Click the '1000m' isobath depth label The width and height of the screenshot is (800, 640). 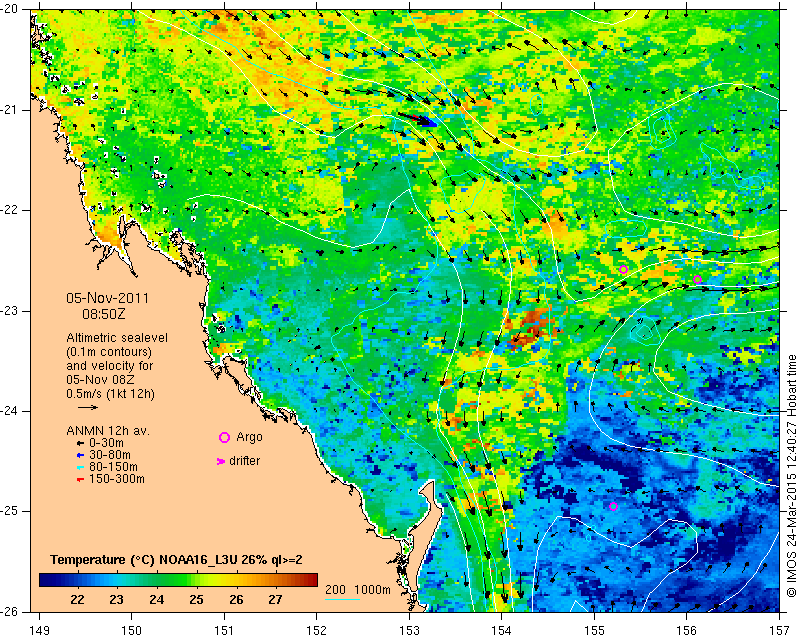tap(372, 589)
